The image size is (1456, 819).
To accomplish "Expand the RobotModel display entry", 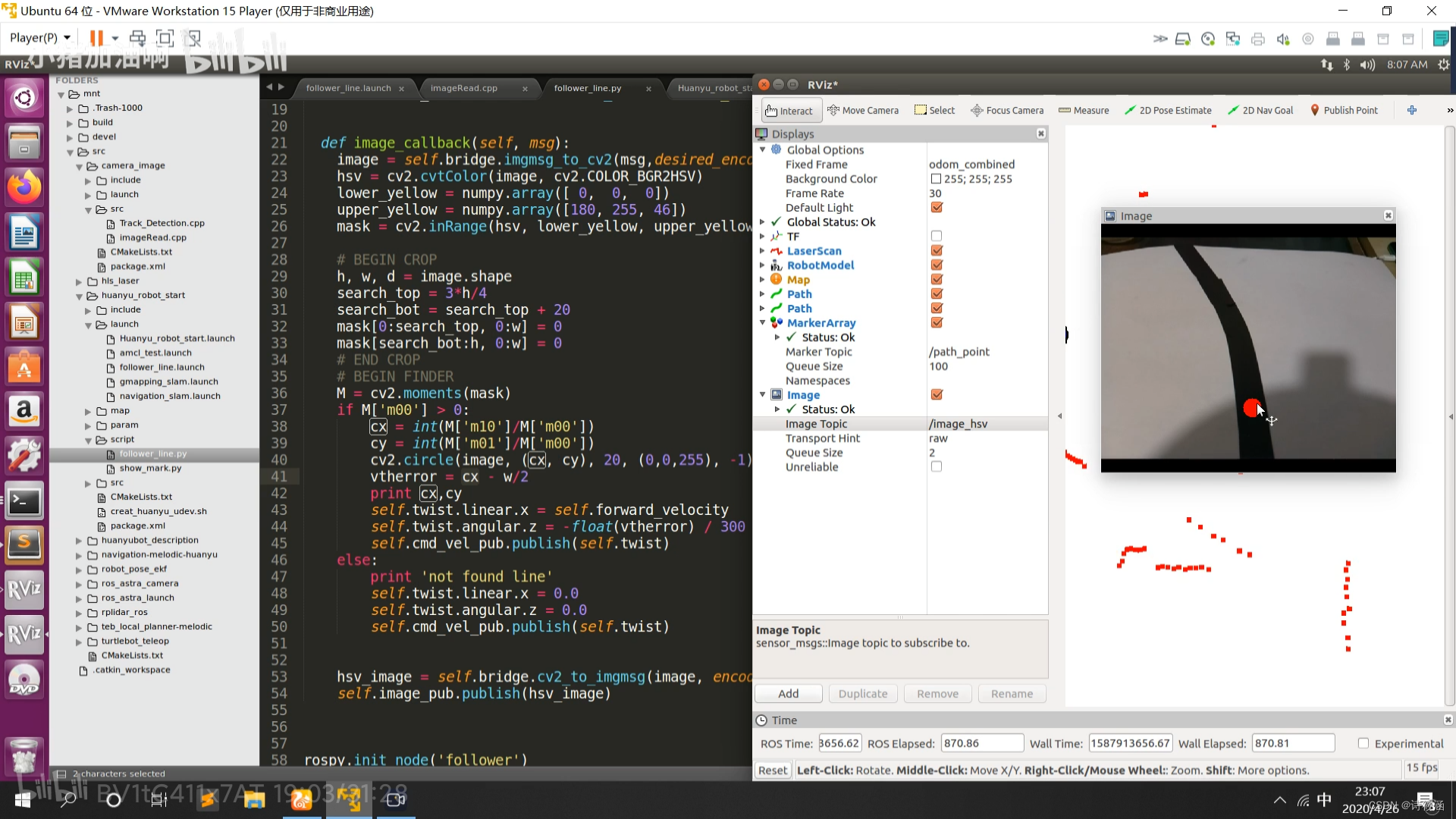I will (762, 265).
